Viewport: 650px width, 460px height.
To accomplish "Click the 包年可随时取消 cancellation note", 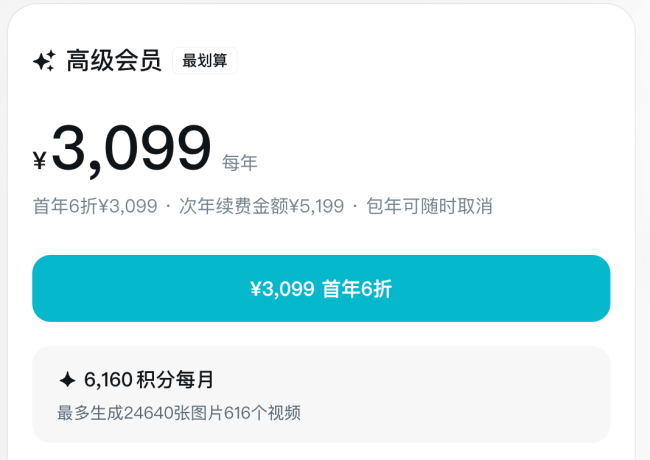I will pyautogui.click(x=430, y=207).
